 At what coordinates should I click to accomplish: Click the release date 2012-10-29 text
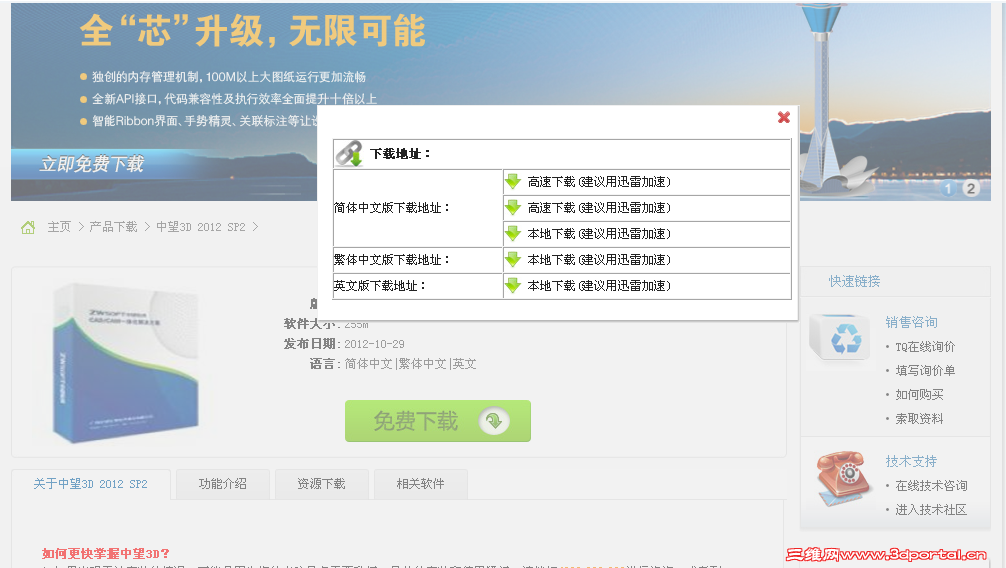pos(374,344)
